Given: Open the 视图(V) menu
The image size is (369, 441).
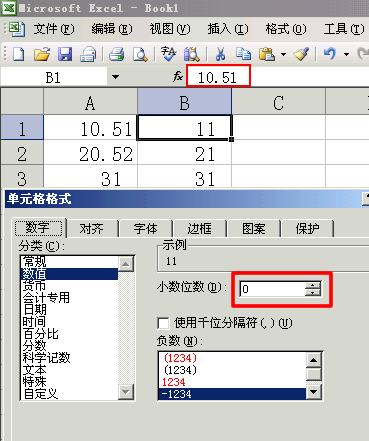Looking at the screenshot, I should [170, 29].
